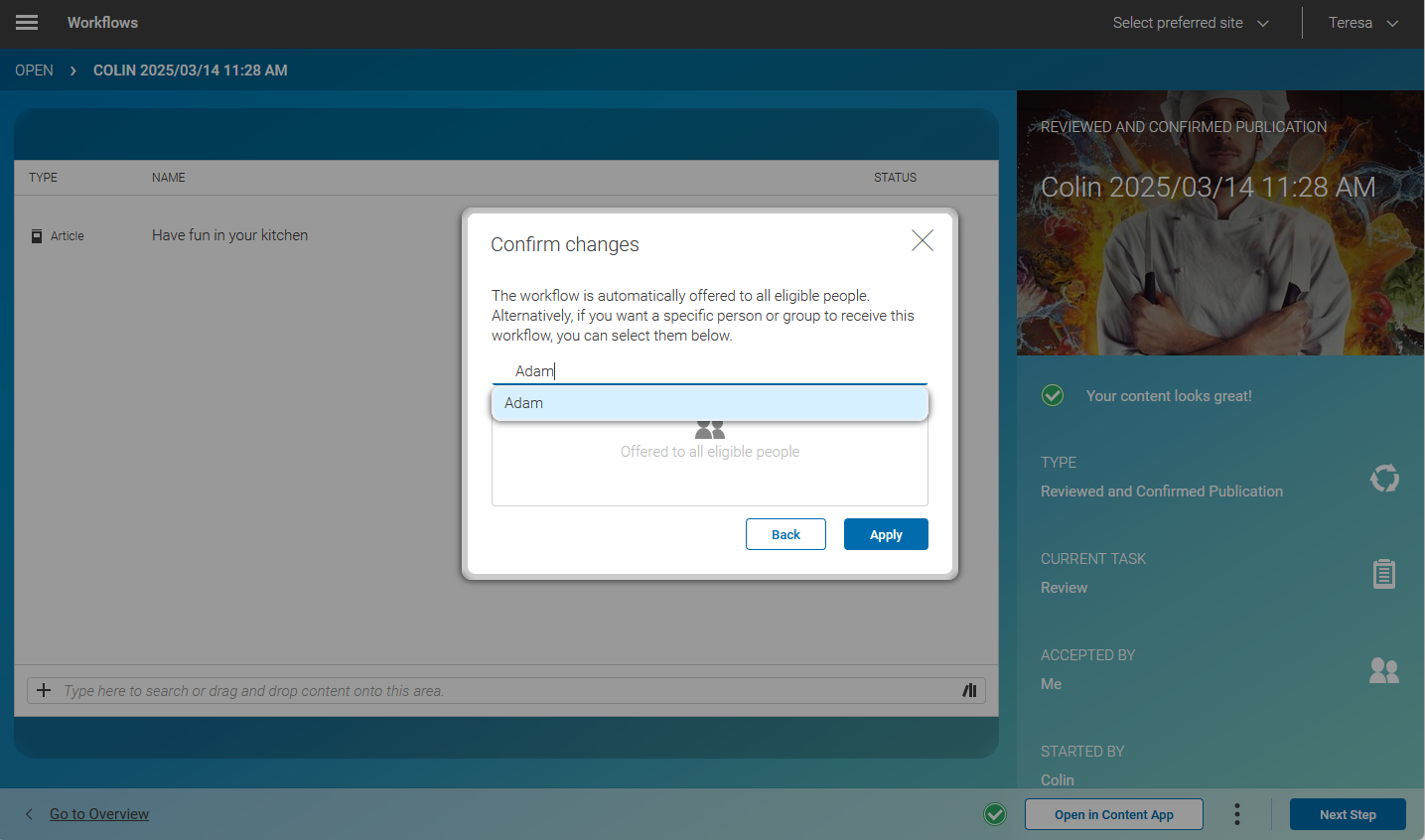Click the green check beside 'Your content looks great!'
Screen dimensions: 1425x840
pyautogui.click(x=1052, y=395)
